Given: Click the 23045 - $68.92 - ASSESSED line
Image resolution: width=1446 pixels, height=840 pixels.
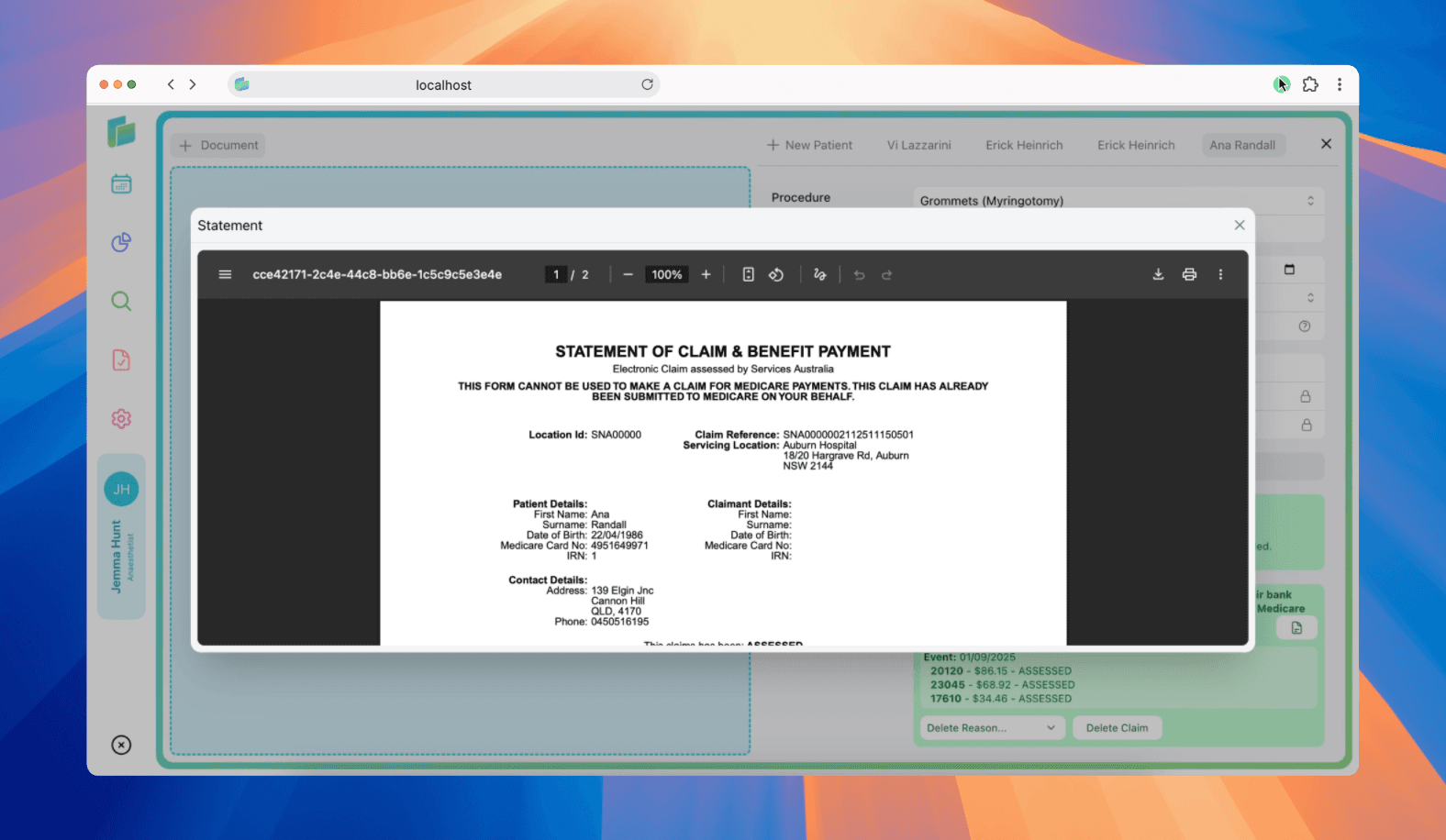Looking at the screenshot, I should (x=1003, y=685).
